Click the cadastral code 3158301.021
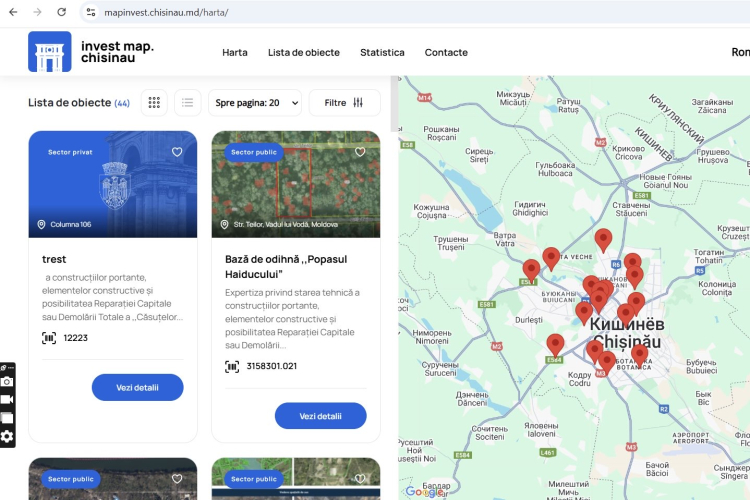The width and height of the screenshot is (750, 500). [x=272, y=366]
